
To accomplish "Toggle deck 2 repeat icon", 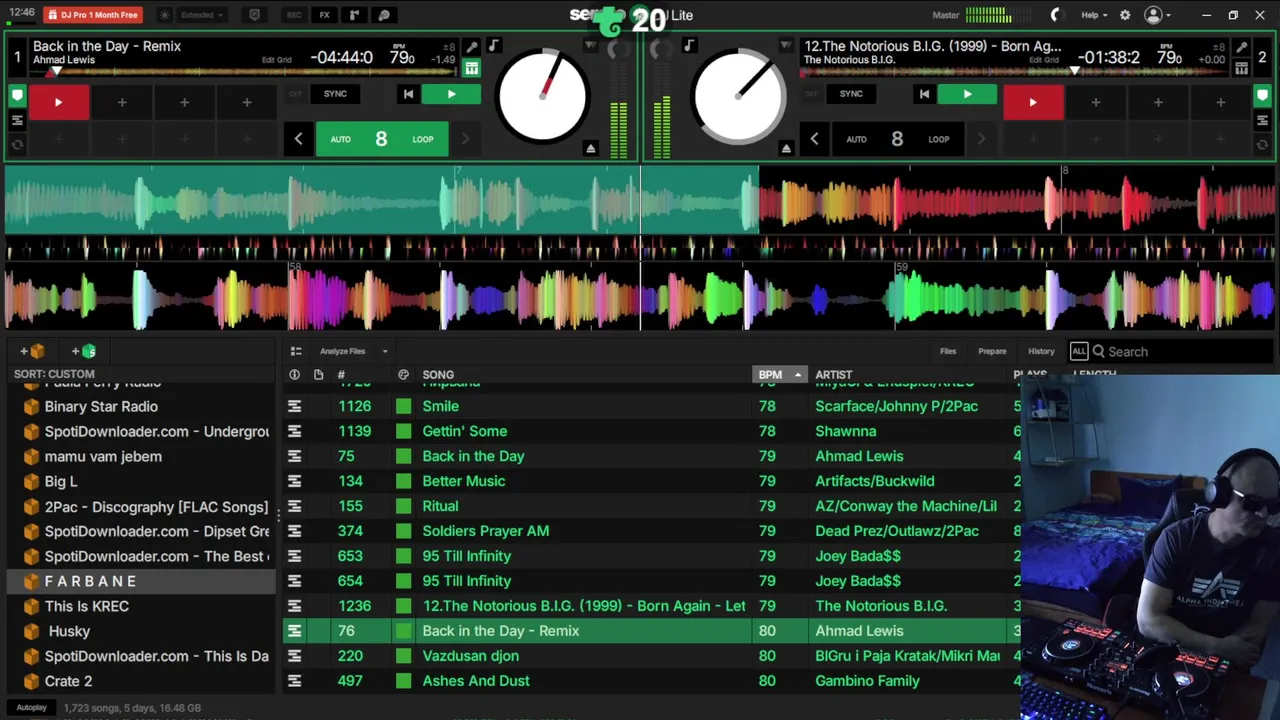I will (x=1262, y=144).
